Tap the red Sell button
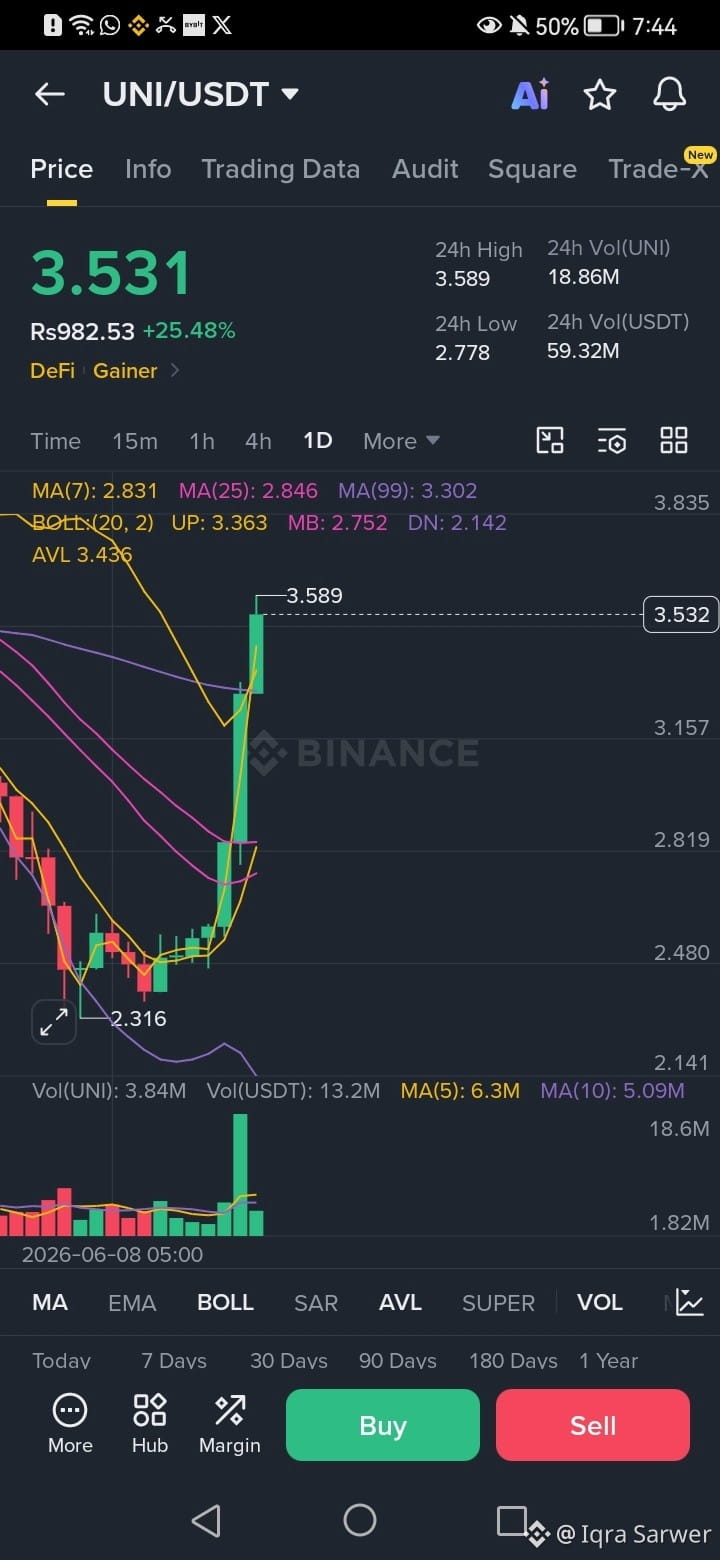Screen dimensions: 720x1560 [x=593, y=1425]
